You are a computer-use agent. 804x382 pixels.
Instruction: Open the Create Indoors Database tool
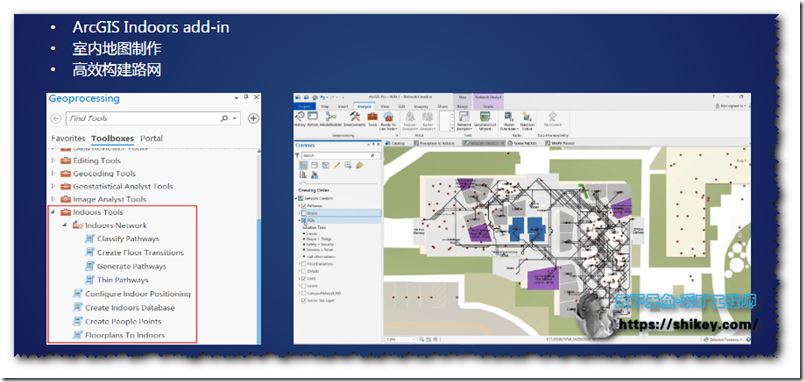(x=124, y=308)
